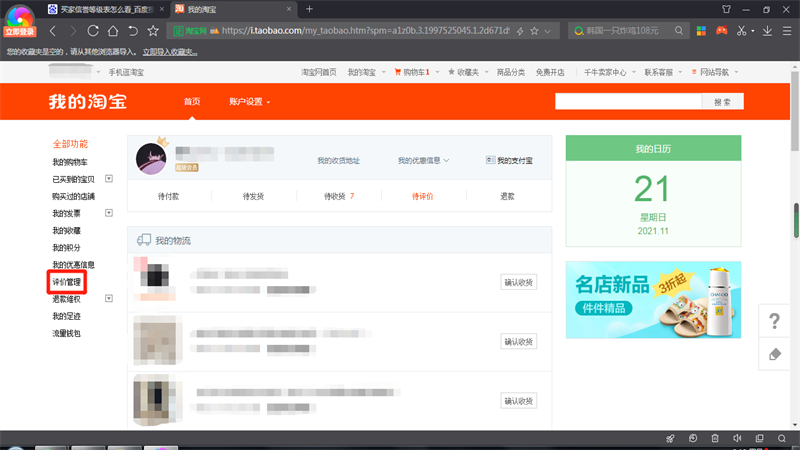This screenshot has width=800, height=450.
Task: Click the skin shirt icon in title bar
Action: [x=727, y=9]
